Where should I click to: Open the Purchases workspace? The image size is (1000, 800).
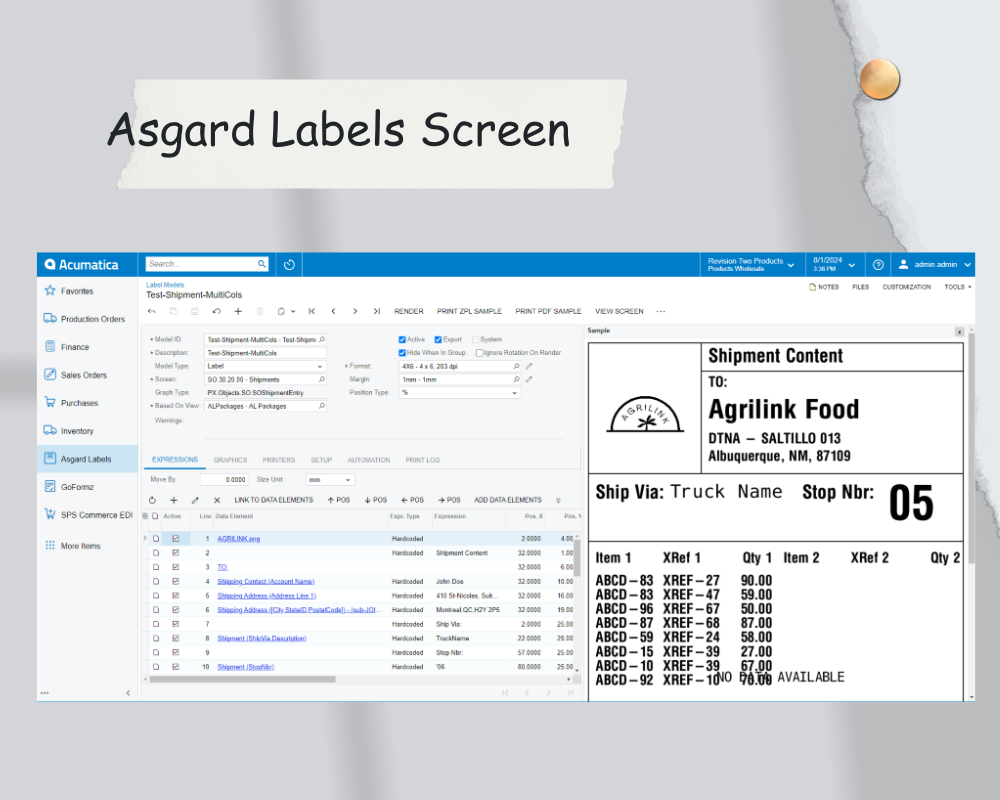coord(71,403)
